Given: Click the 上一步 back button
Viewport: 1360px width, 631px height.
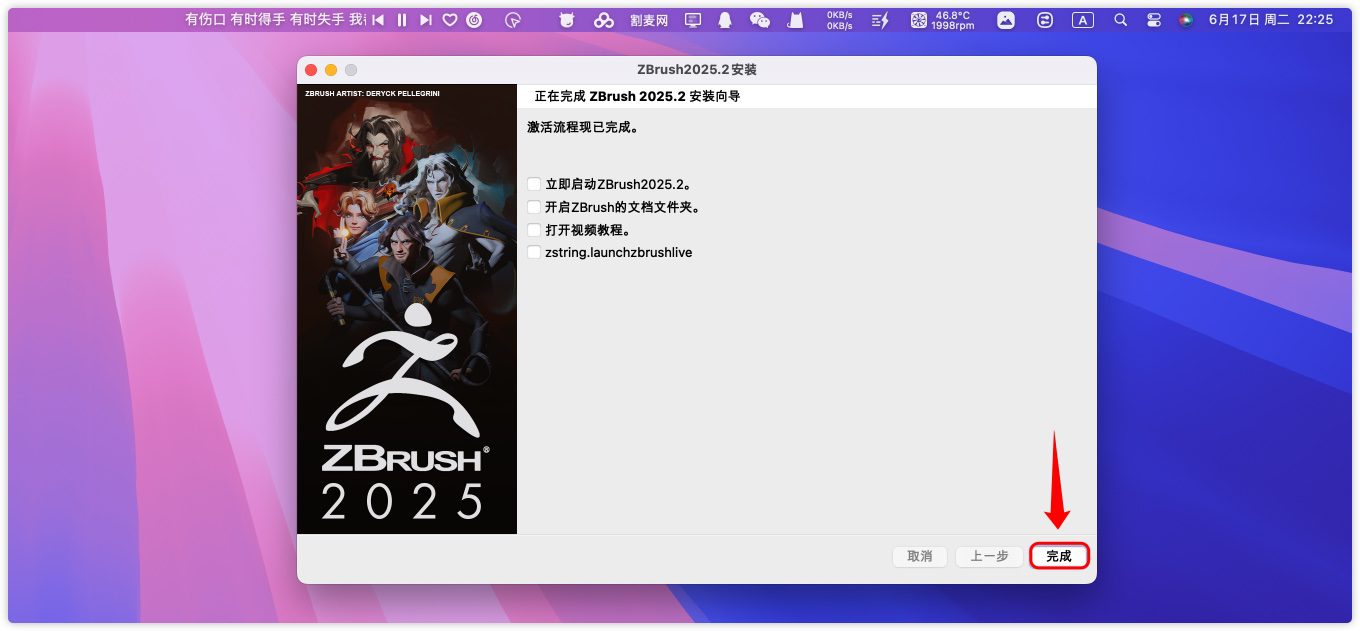Looking at the screenshot, I should (x=989, y=556).
